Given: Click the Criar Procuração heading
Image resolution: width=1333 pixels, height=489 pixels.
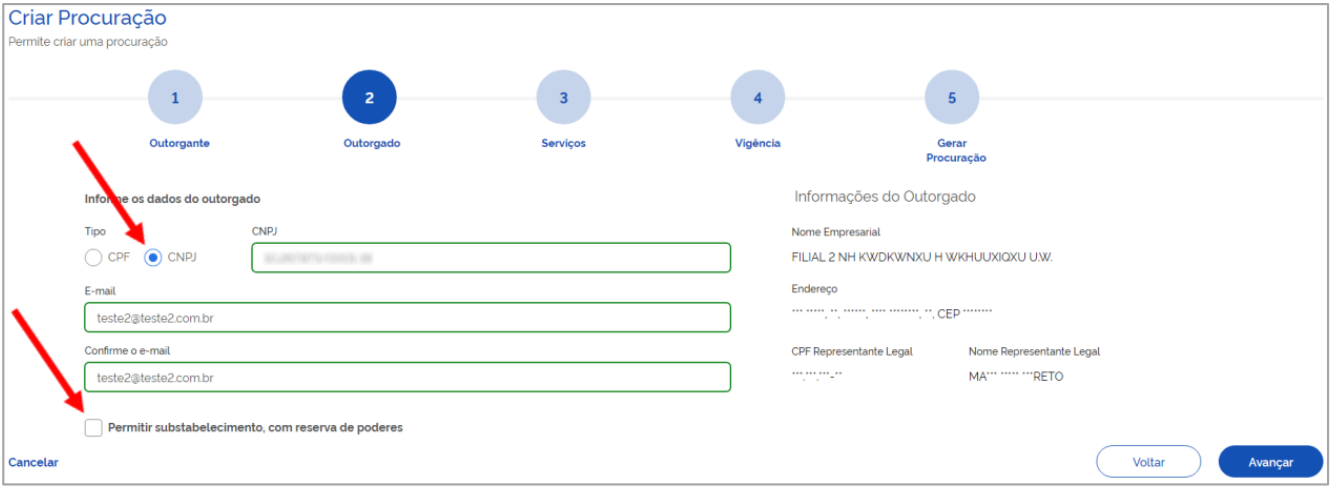Looking at the screenshot, I should click(x=88, y=18).
